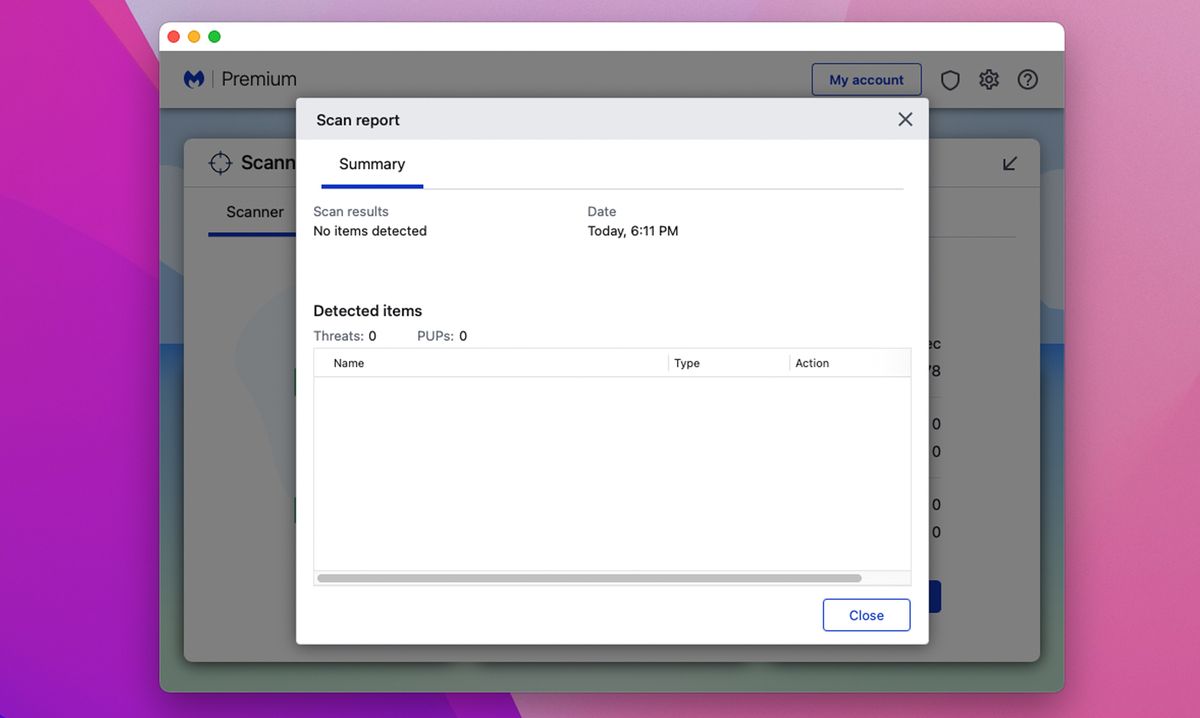Screen dimensions: 1200x718
Task: Click the 'No items detected' text
Action: [370, 231]
